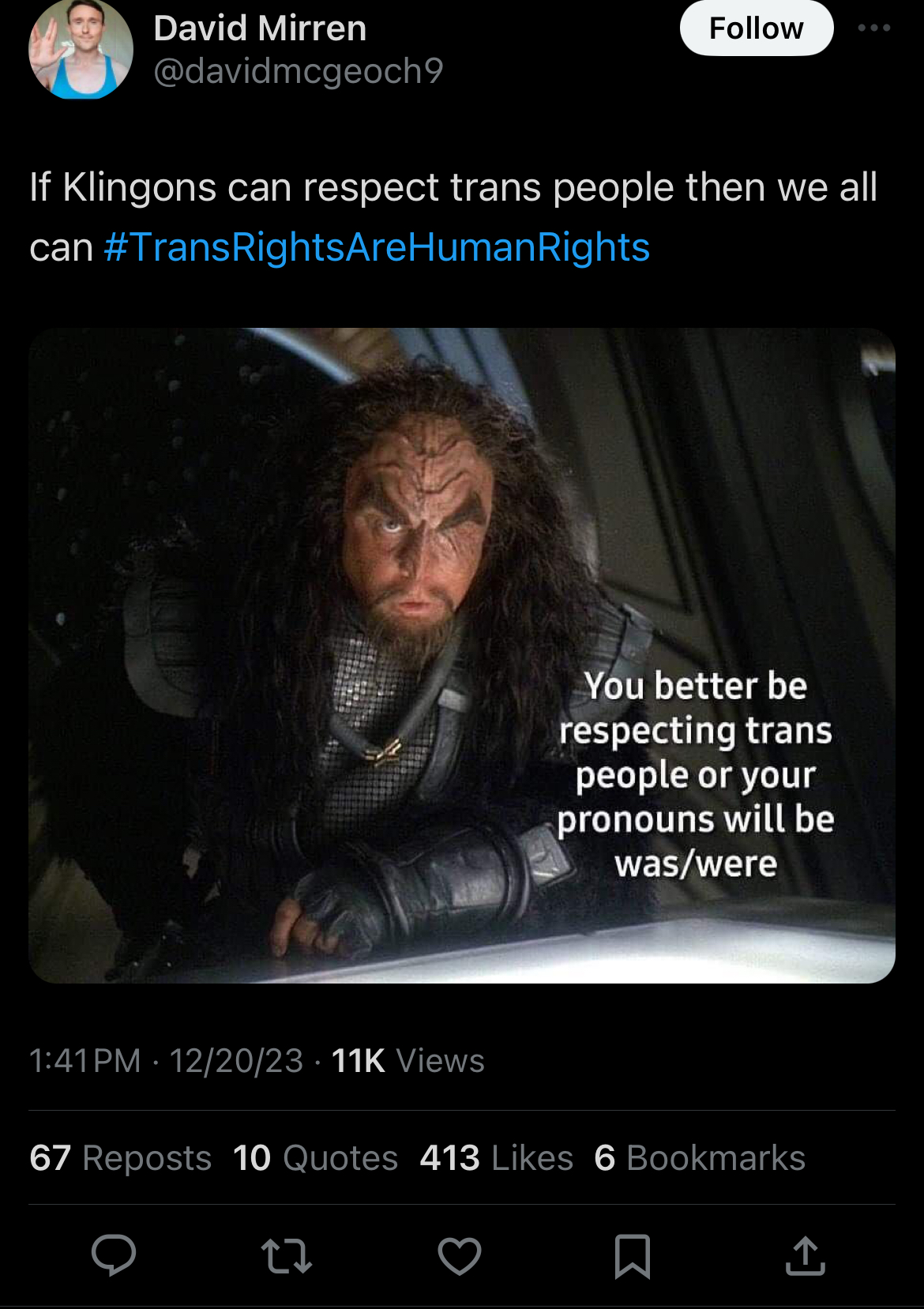924x1309 pixels.
Task: Open David Mirren's profile picture
Action: [x=81, y=47]
